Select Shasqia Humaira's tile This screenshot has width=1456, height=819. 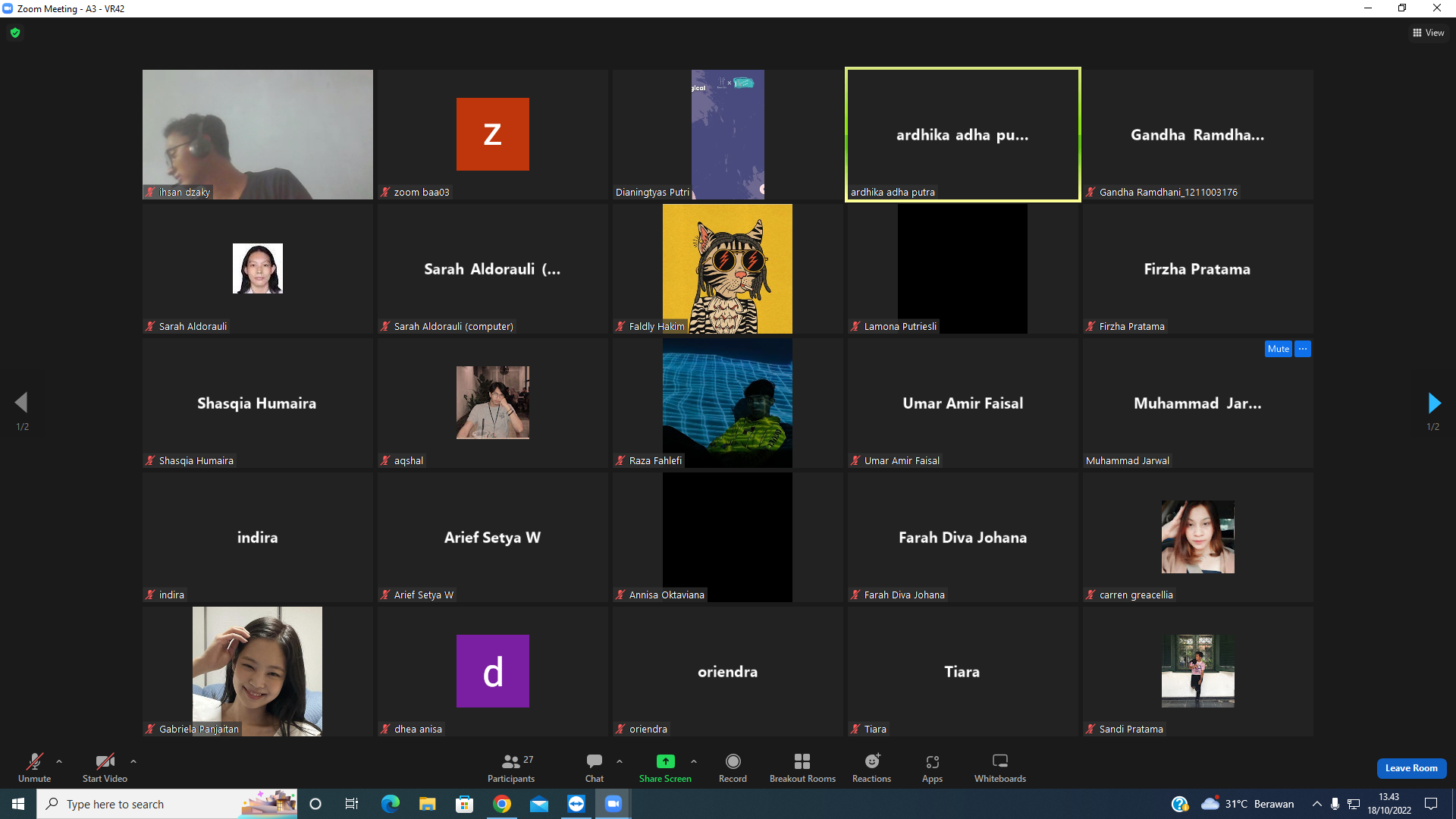tap(258, 403)
